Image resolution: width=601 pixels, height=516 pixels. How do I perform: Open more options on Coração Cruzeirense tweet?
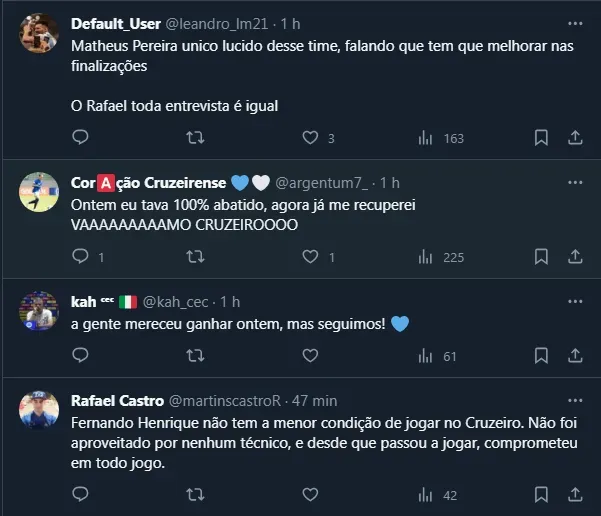tap(575, 183)
